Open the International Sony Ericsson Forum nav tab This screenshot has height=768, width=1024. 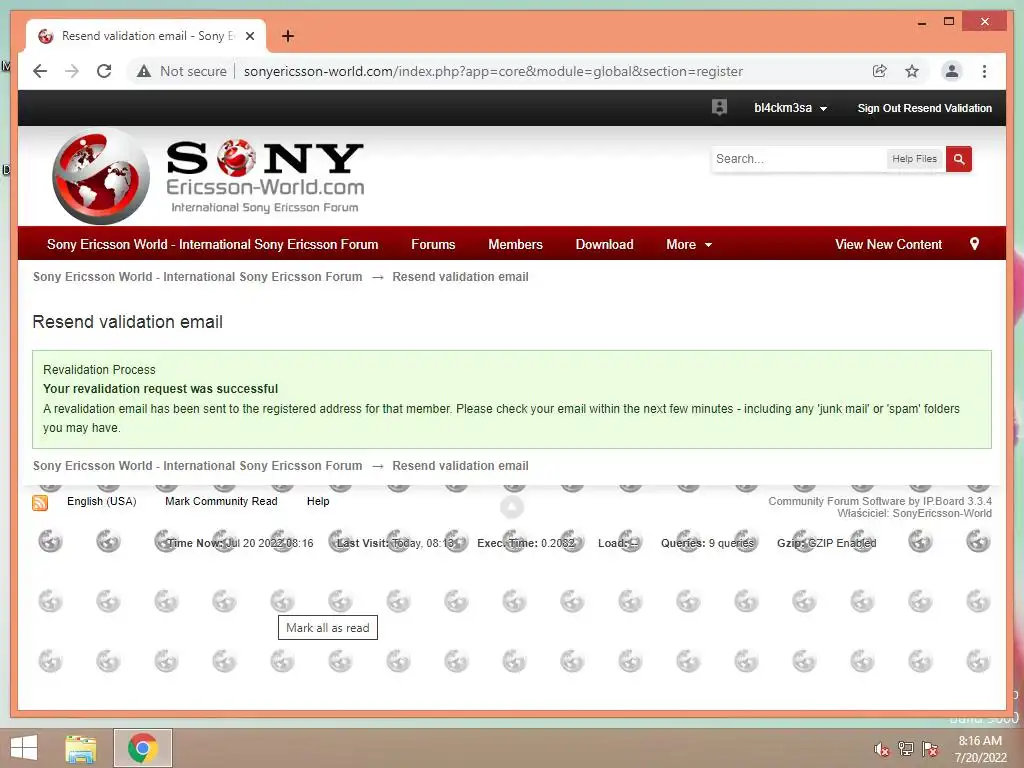[212, 244]
